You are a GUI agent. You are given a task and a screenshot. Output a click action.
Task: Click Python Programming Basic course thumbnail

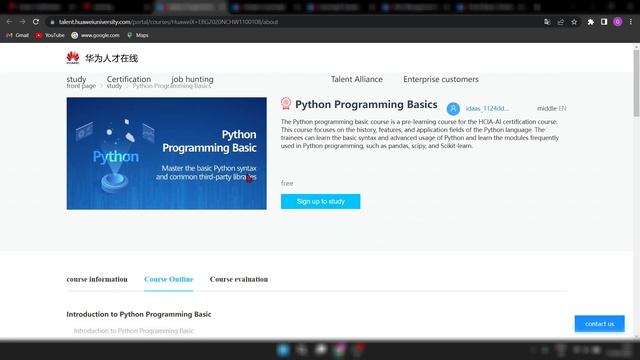pos(167,153)
